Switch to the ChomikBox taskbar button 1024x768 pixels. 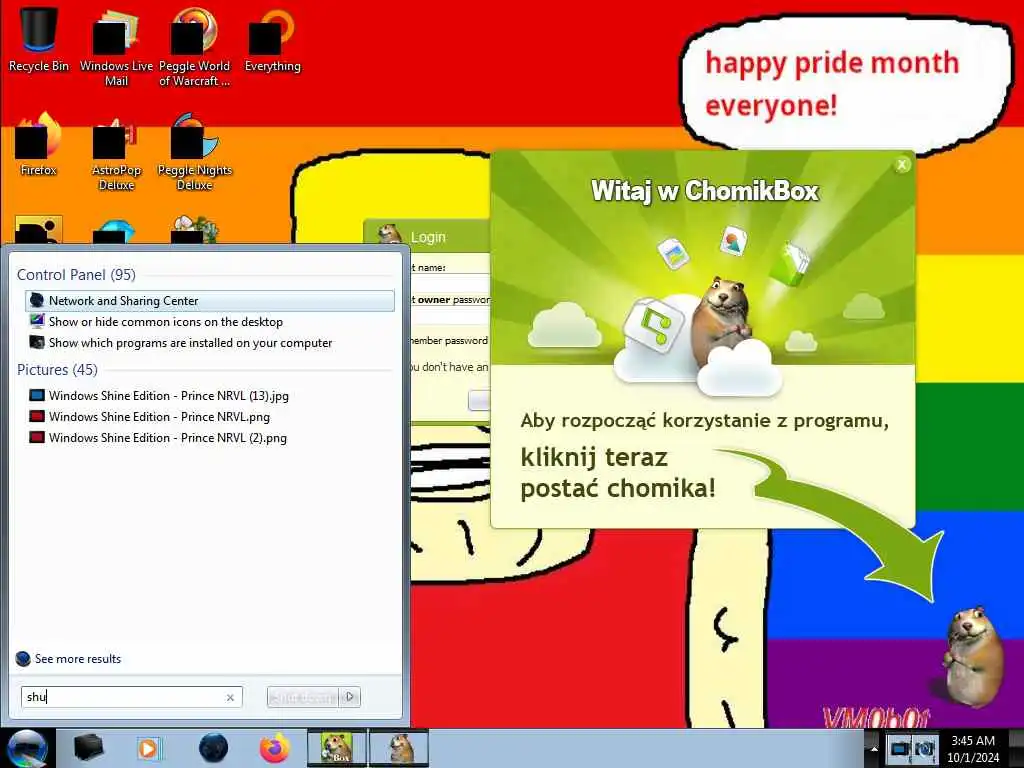pos(336,748)
